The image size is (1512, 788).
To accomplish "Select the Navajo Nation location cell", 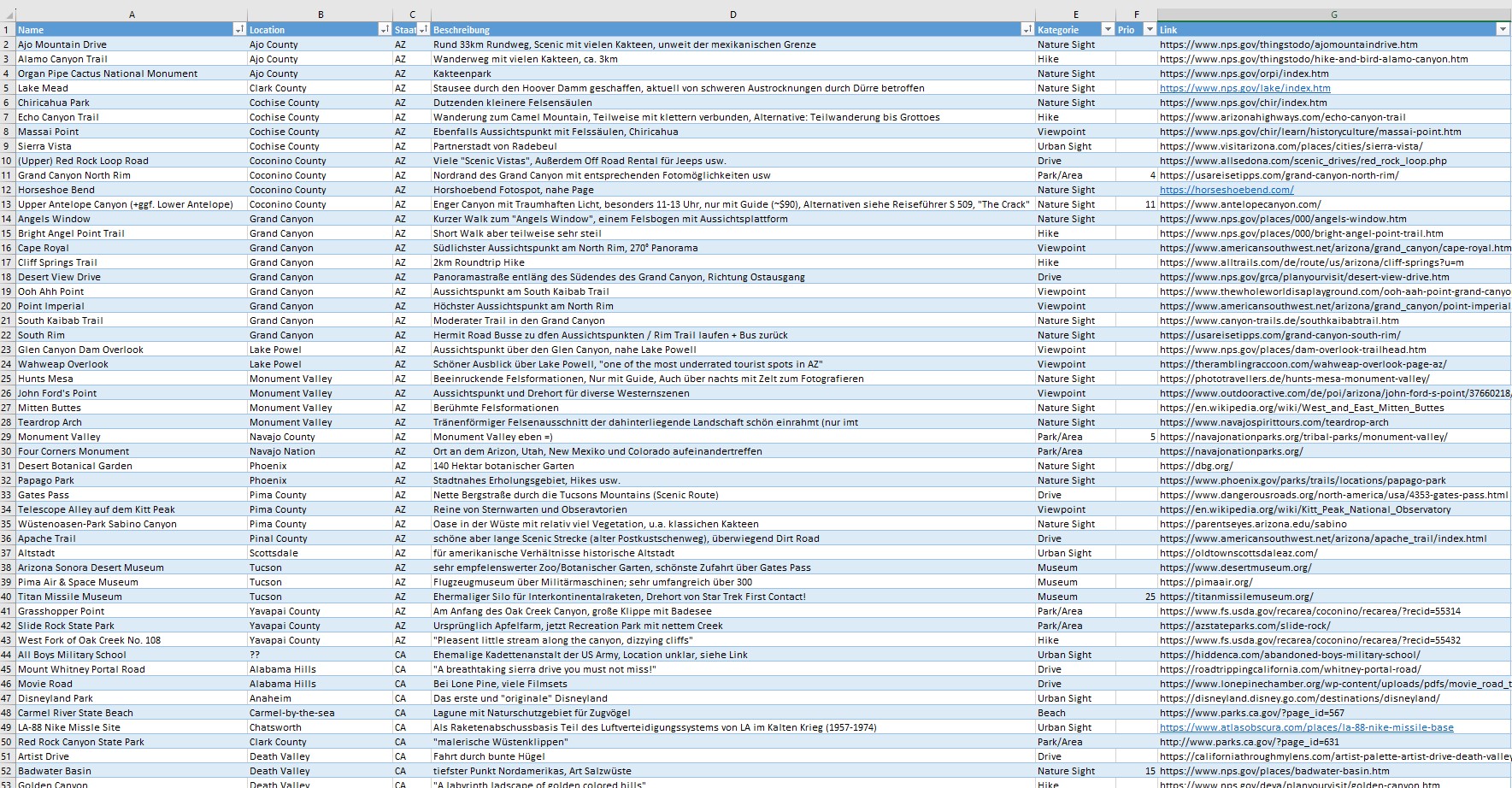I will click(x=321, y=451).
